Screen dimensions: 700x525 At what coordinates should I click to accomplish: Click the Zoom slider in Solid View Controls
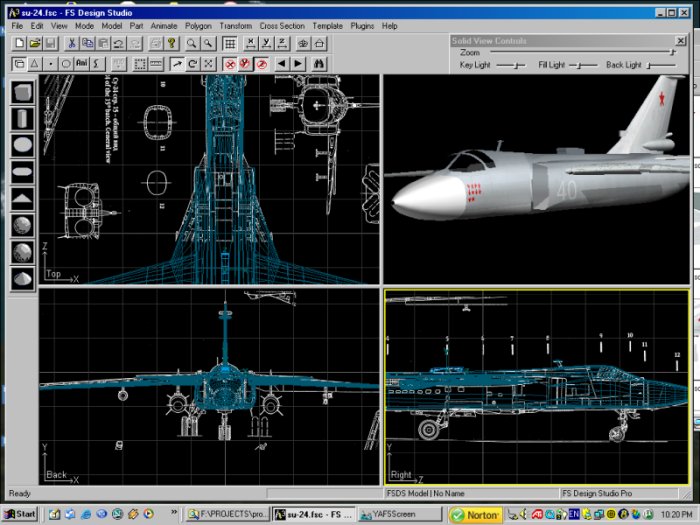(x=672, y=52)
